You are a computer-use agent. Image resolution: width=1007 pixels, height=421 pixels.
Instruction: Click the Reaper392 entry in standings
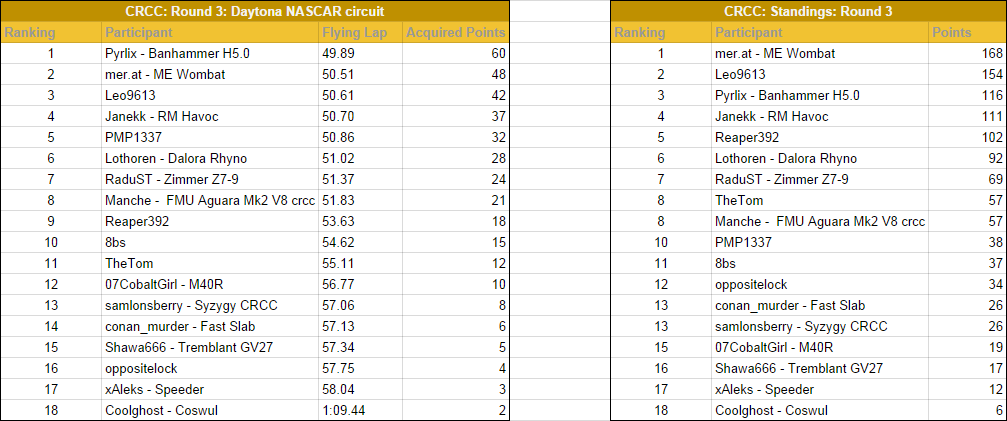click(820, 138)
